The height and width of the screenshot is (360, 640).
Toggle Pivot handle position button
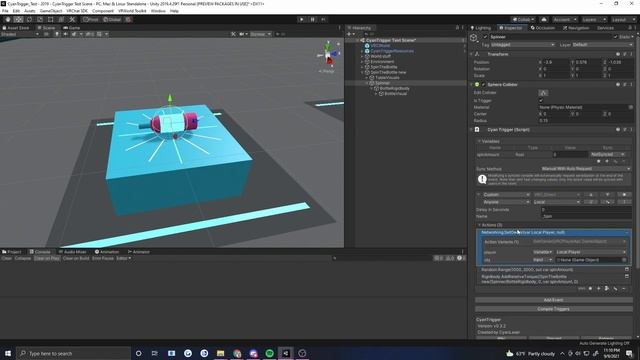pyautogui.click(x=91, y=19)
